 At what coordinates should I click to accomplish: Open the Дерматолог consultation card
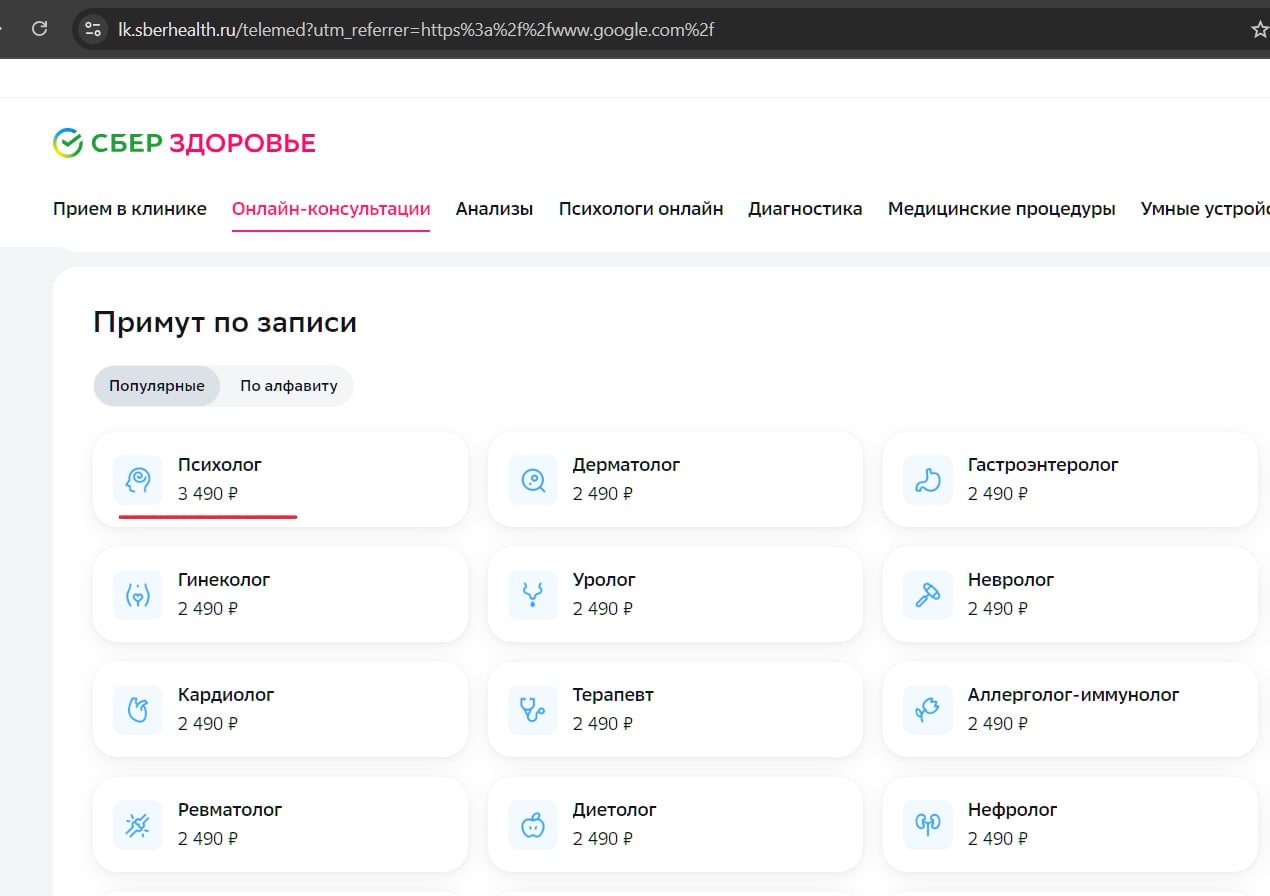coord(675,480)
